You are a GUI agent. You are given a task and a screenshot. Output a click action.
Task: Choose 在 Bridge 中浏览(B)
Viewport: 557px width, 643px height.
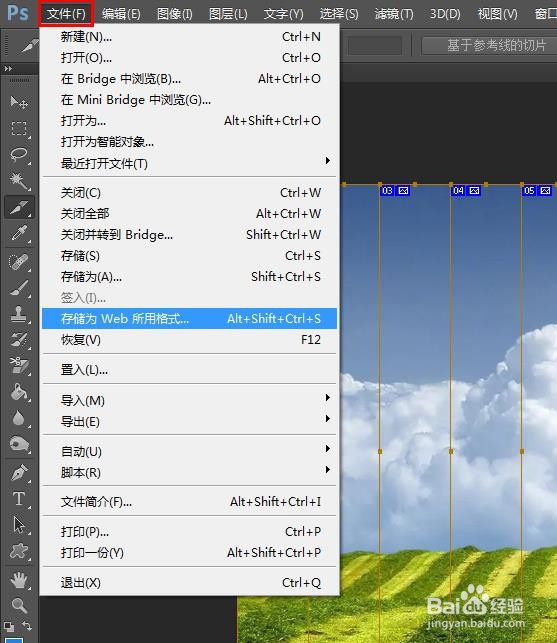189,79
